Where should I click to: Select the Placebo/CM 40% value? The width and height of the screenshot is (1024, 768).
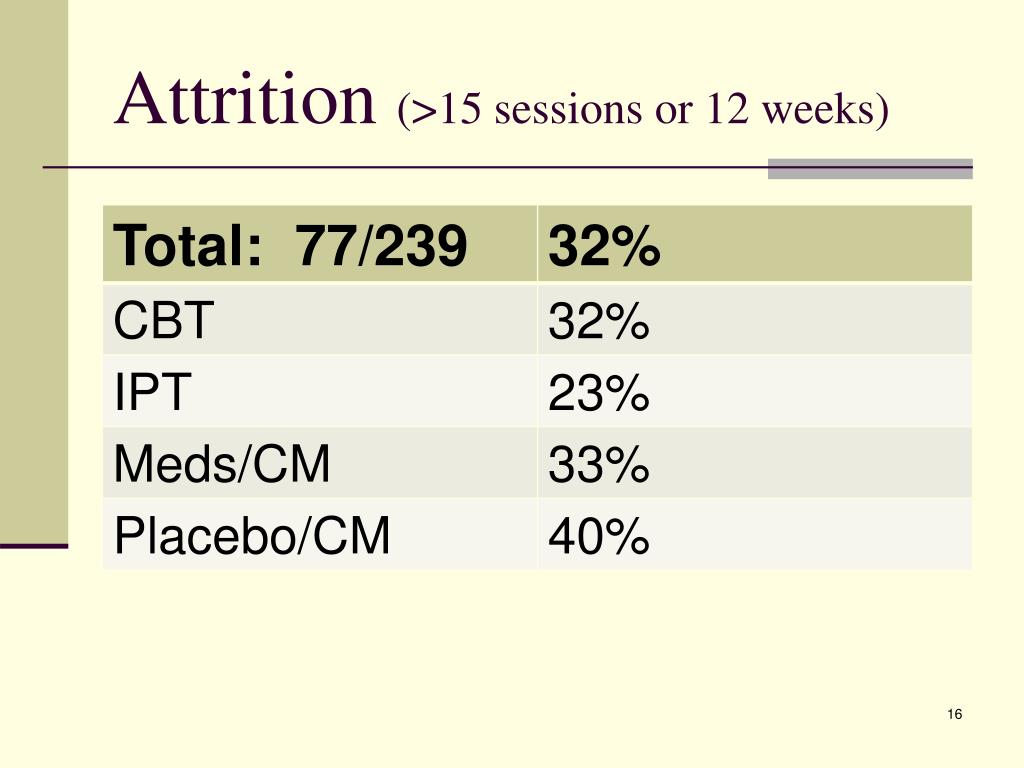click(x=598, y=536)
